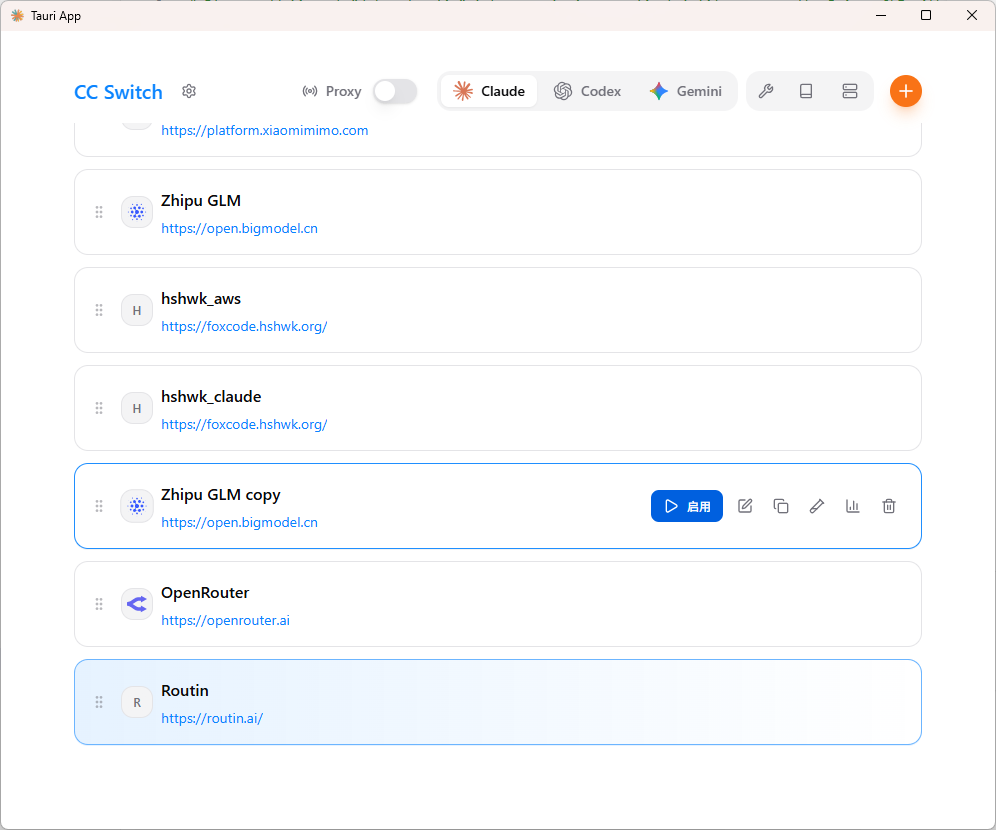996x830 pixels.
Task: View usage chart for Zhipu GLM copy
Action: tap(852, 506)
